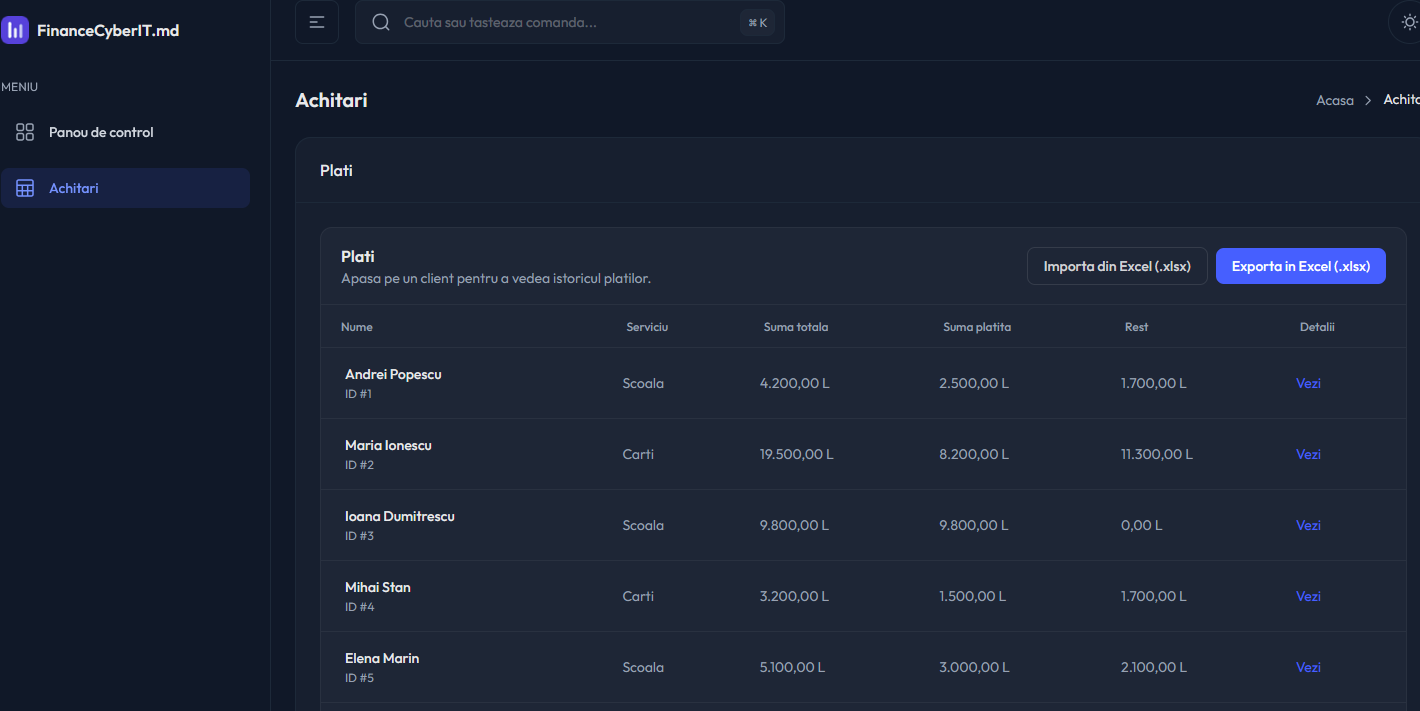Open Vezi details for Andrei Popescu
The width and height of the screenshot is (1420, 711).
pos(1308,383)
